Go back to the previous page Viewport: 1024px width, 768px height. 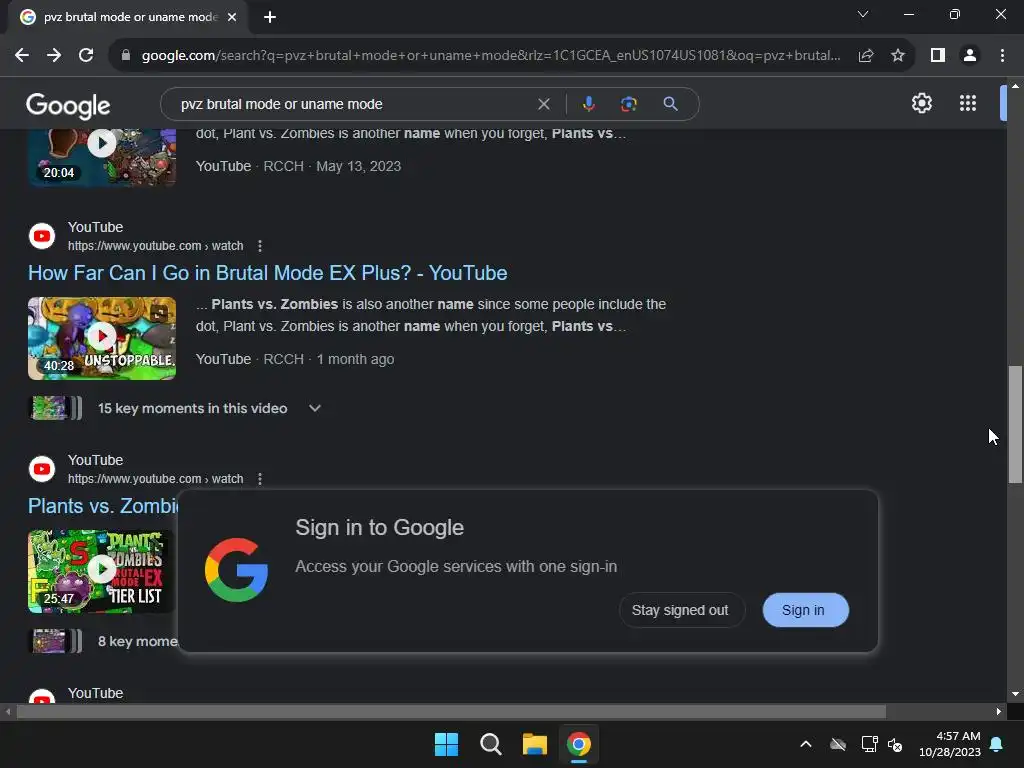coord(22,56)
